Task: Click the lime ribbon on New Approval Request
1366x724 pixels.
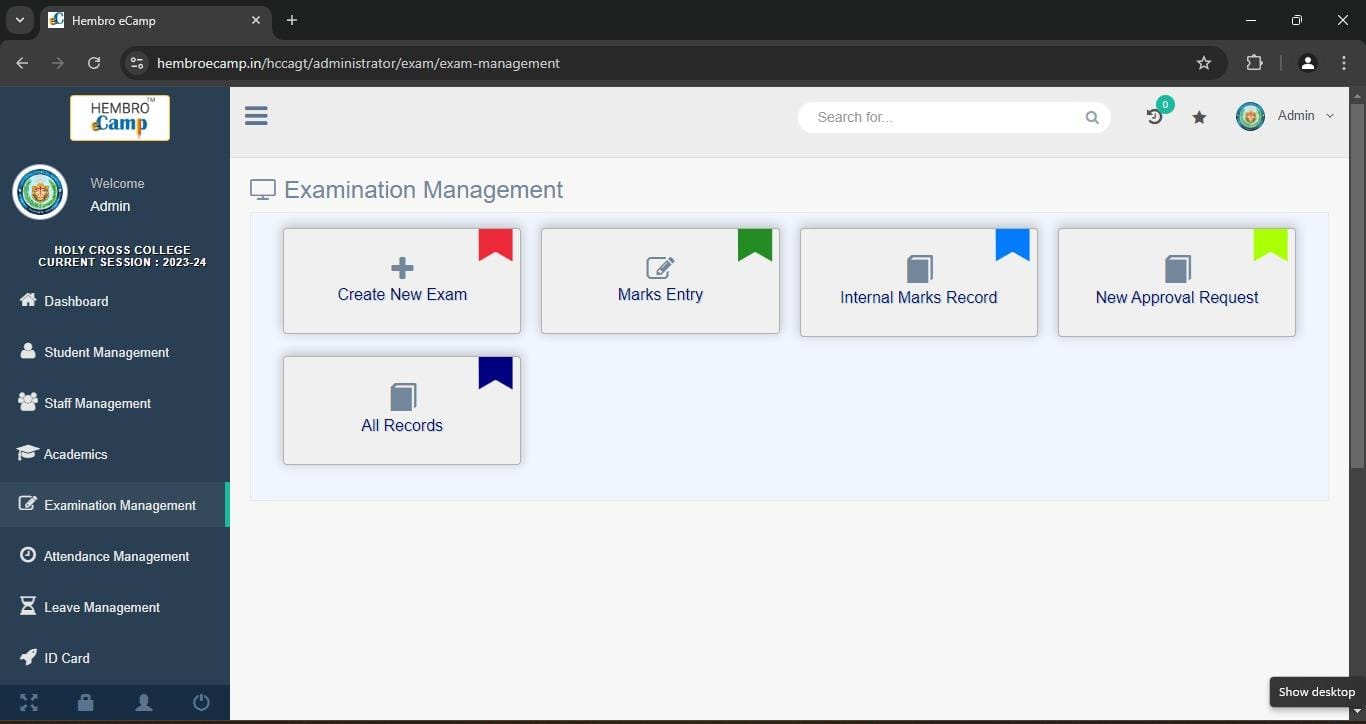Action: click(1270, 244)
